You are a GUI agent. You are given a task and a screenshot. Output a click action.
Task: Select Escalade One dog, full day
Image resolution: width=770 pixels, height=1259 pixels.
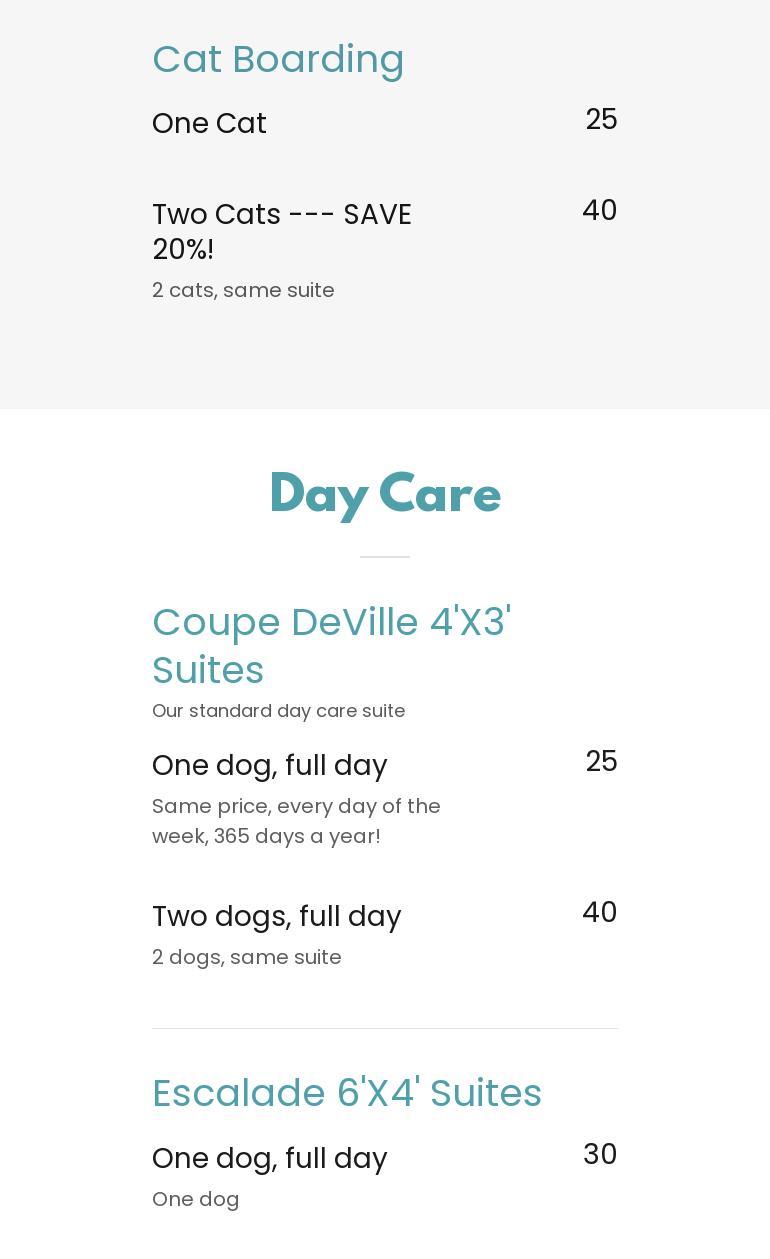pos(269,1158)
